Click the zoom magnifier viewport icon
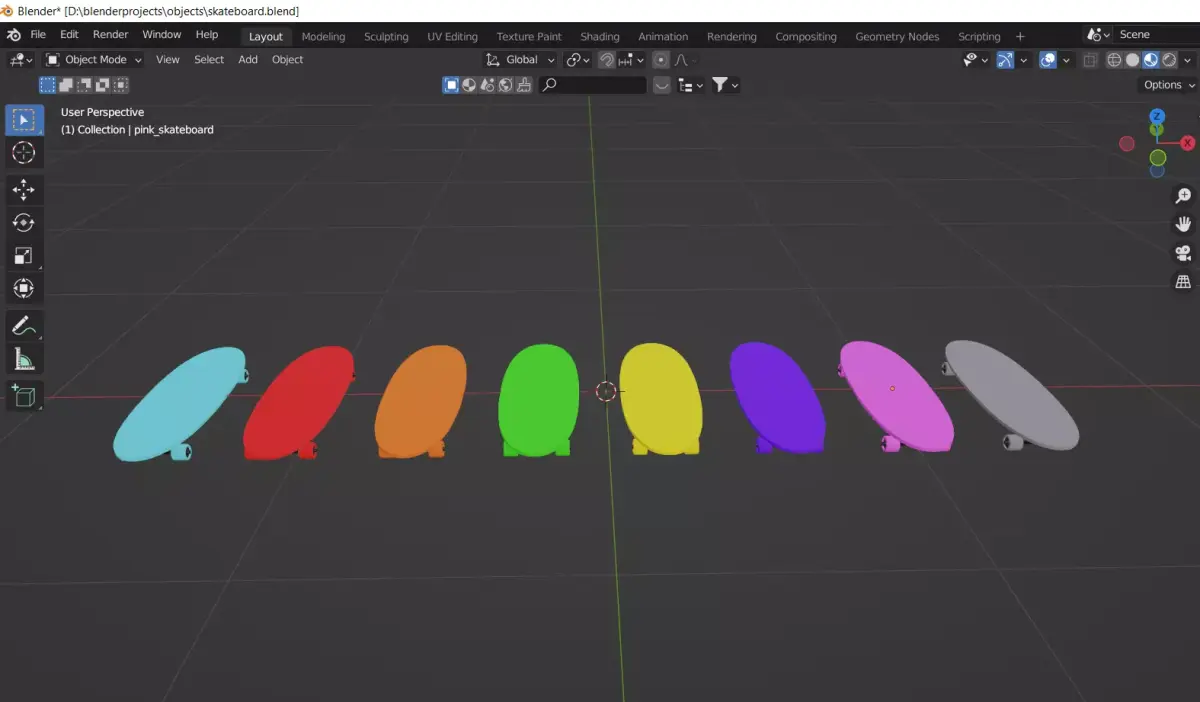This screenshot has height=702, width=1200. click(x=1183, y=196)
